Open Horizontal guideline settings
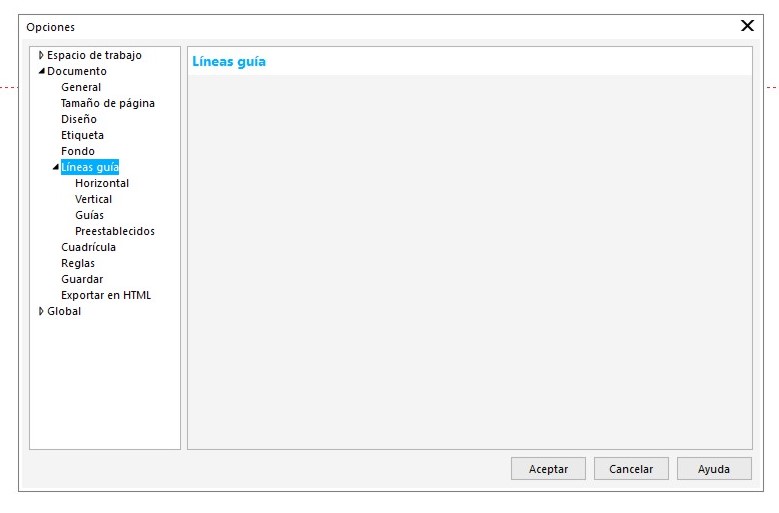 point(102,184)
